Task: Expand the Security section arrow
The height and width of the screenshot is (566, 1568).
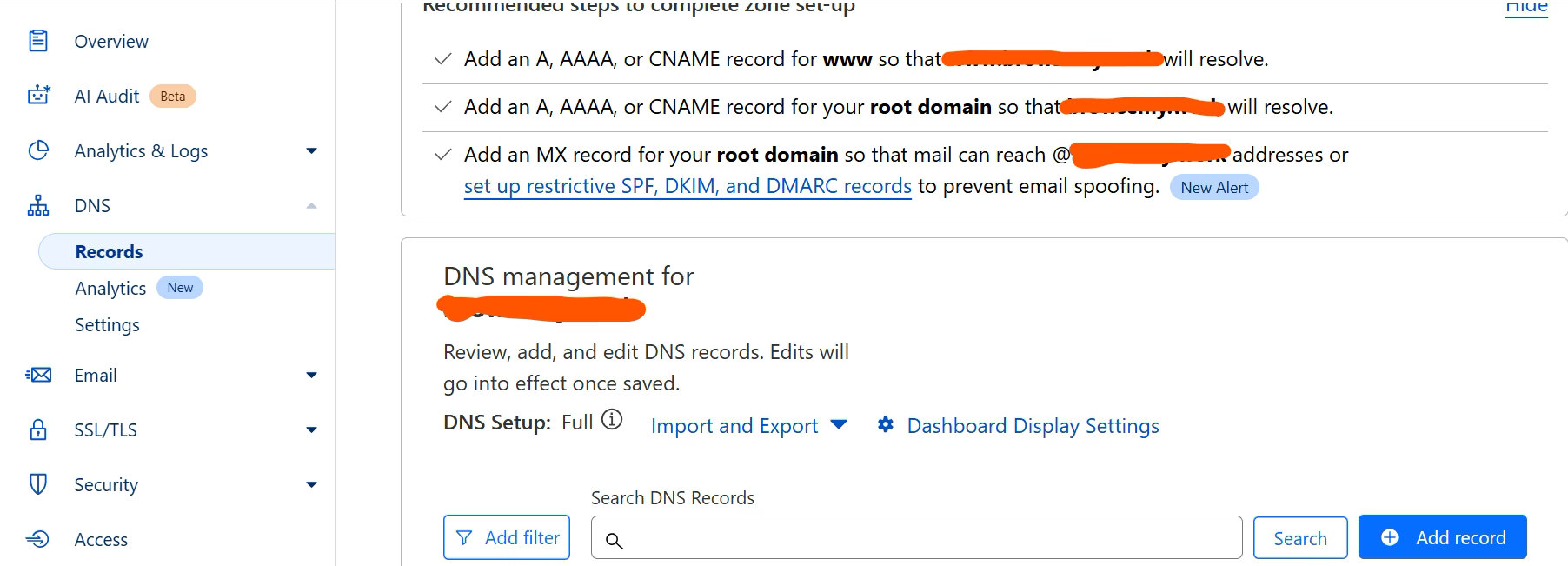Action: (x=311, y=485)
